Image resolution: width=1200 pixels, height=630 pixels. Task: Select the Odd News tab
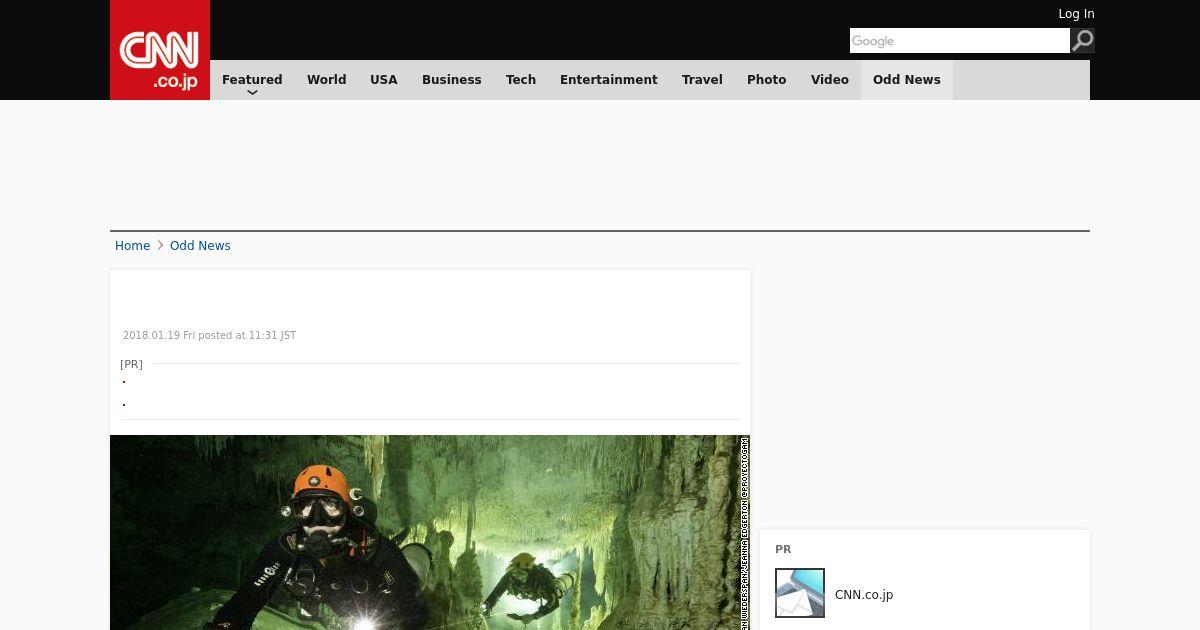(907, 80)
